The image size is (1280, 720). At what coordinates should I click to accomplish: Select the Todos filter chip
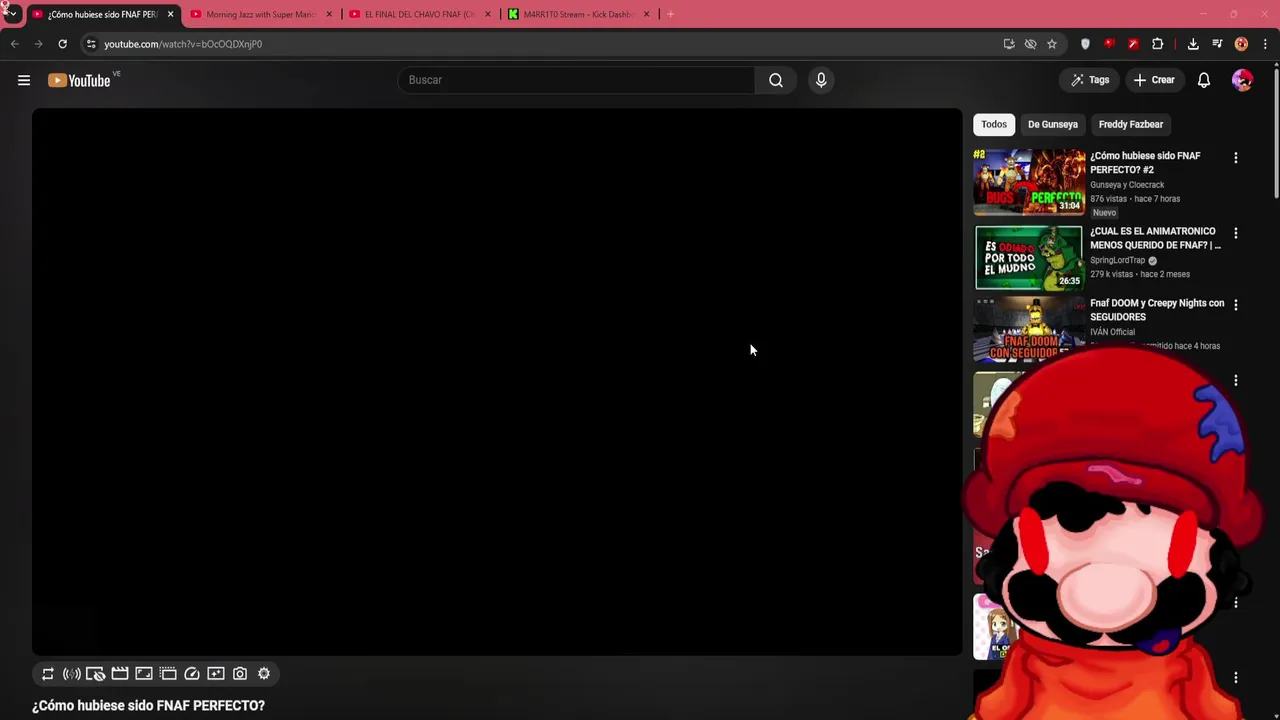coord(994,124)
